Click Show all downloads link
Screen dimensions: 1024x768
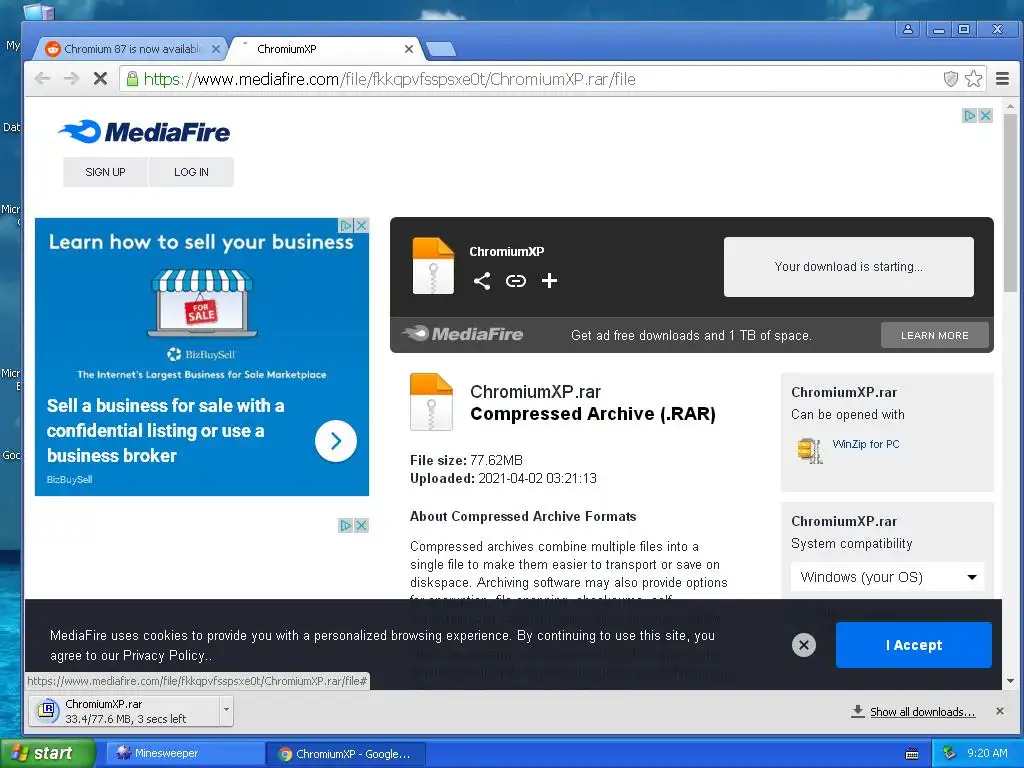[923, 712]
